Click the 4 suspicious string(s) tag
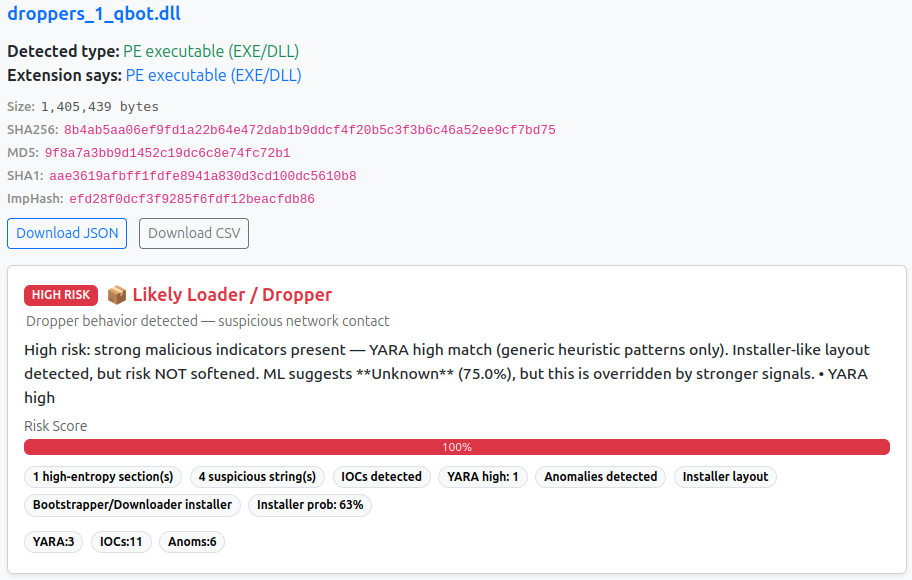 257,476
